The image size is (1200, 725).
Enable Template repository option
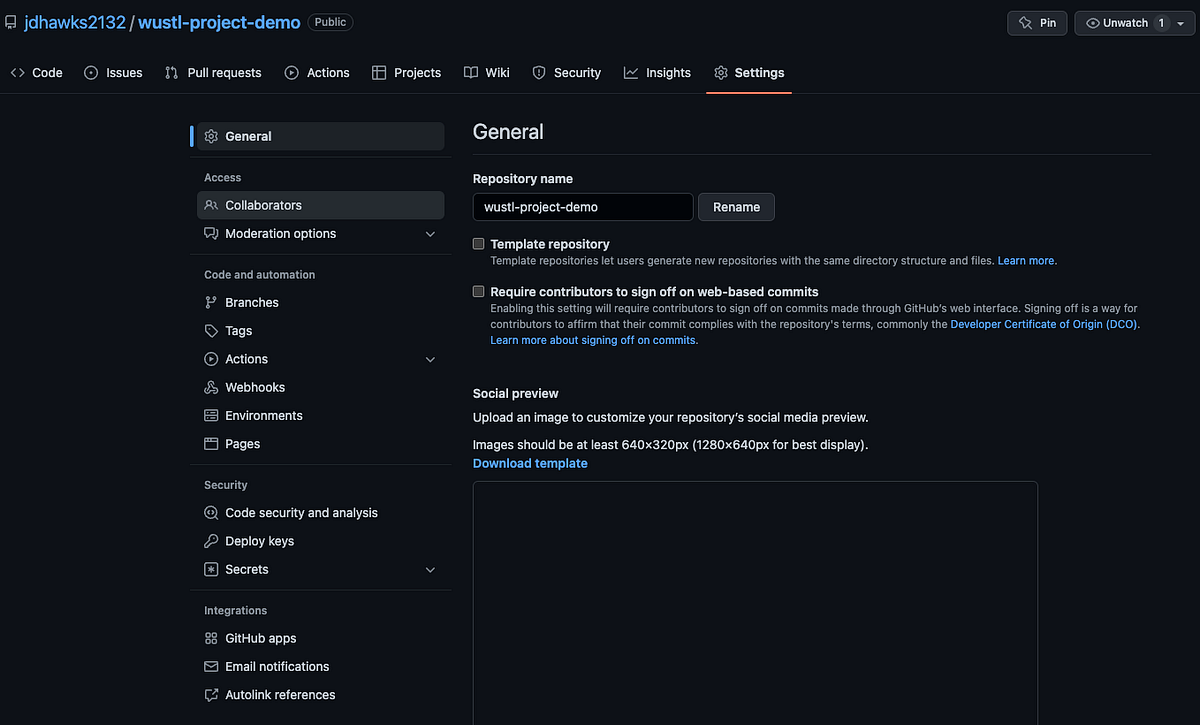478,243
